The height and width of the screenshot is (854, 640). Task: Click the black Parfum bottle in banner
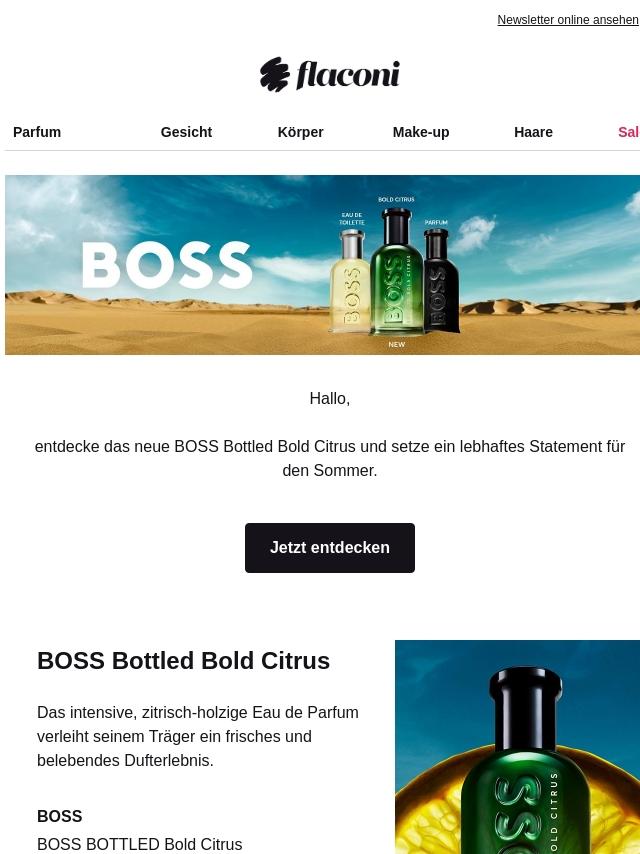click(440, 280)
